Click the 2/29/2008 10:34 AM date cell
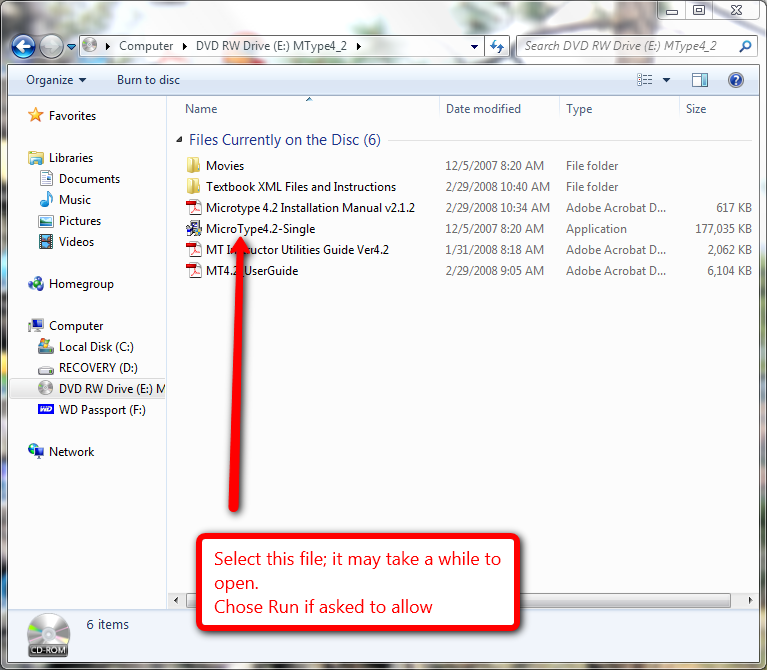The width and height of the screenshot is (767, 670). [497, 208]
